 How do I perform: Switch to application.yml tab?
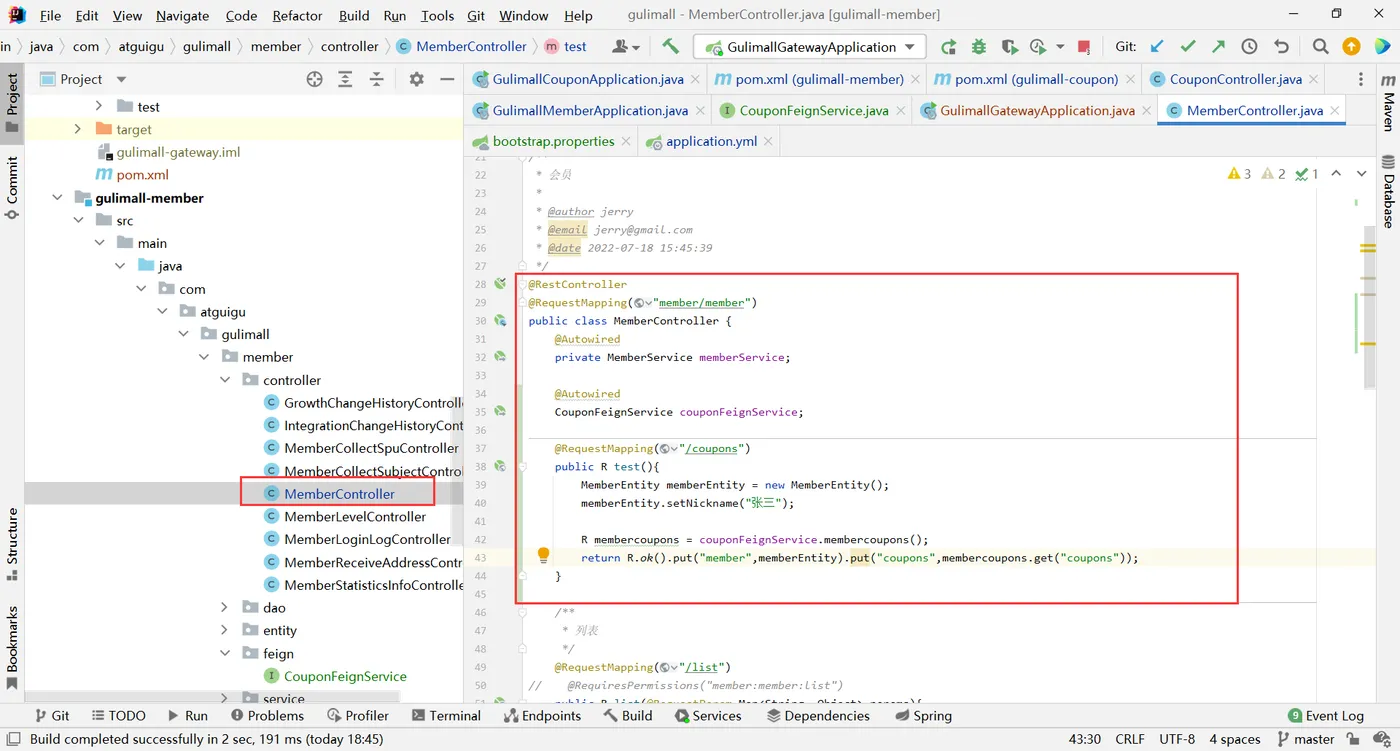[x=711, y=141]
